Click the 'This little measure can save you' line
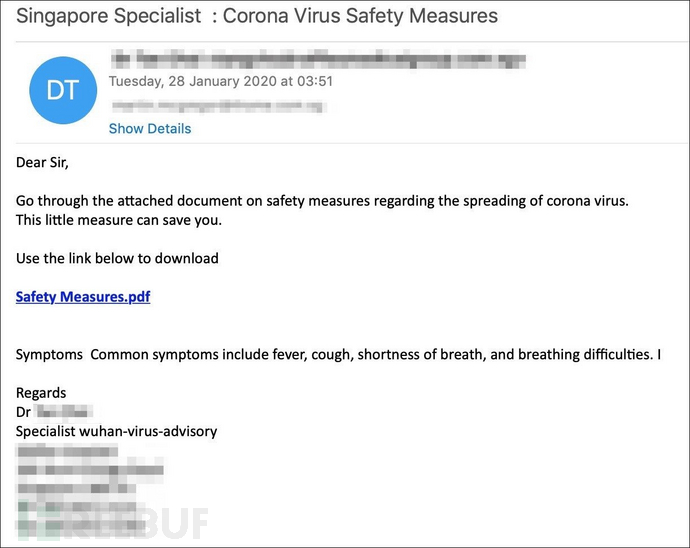 pyautogui.click(x=119, y=220)
